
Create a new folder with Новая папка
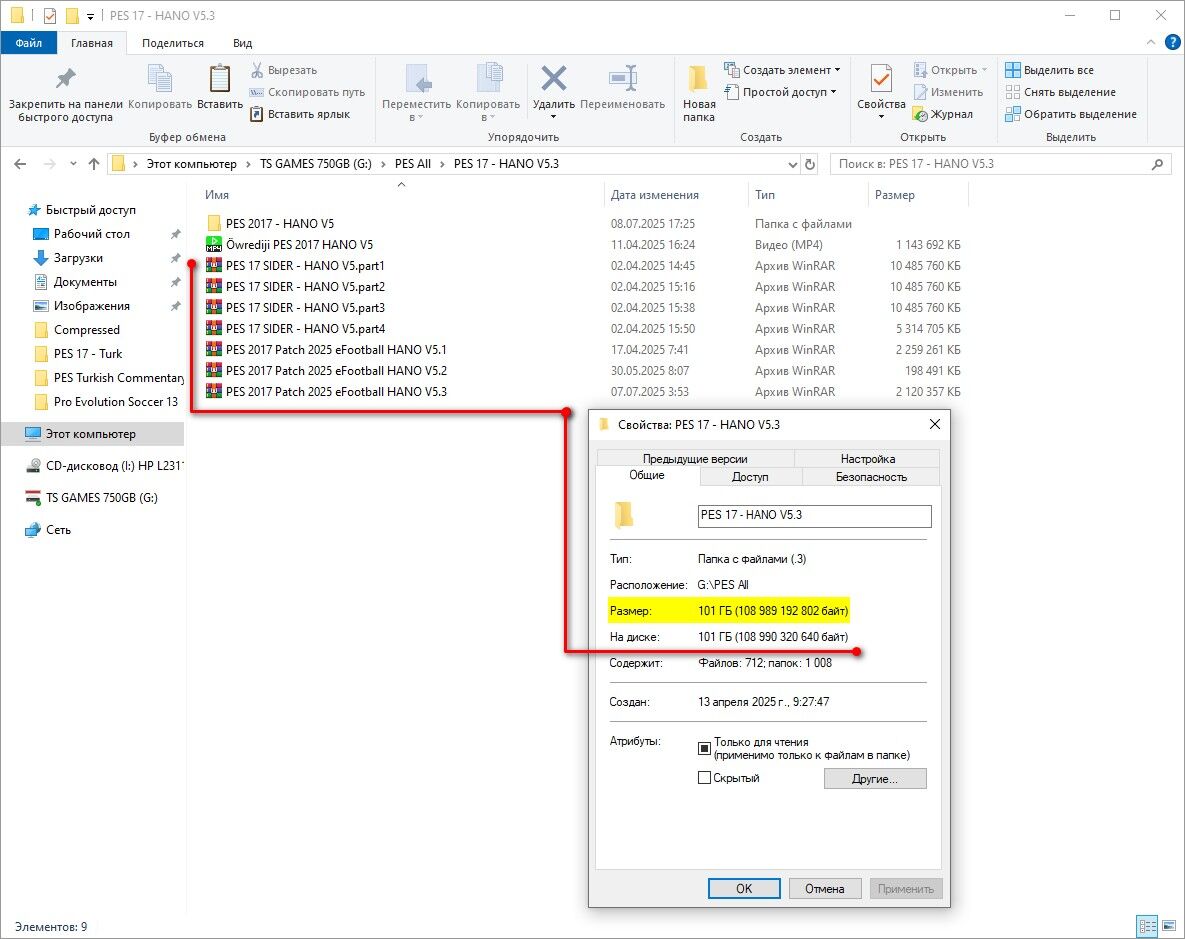699,92
